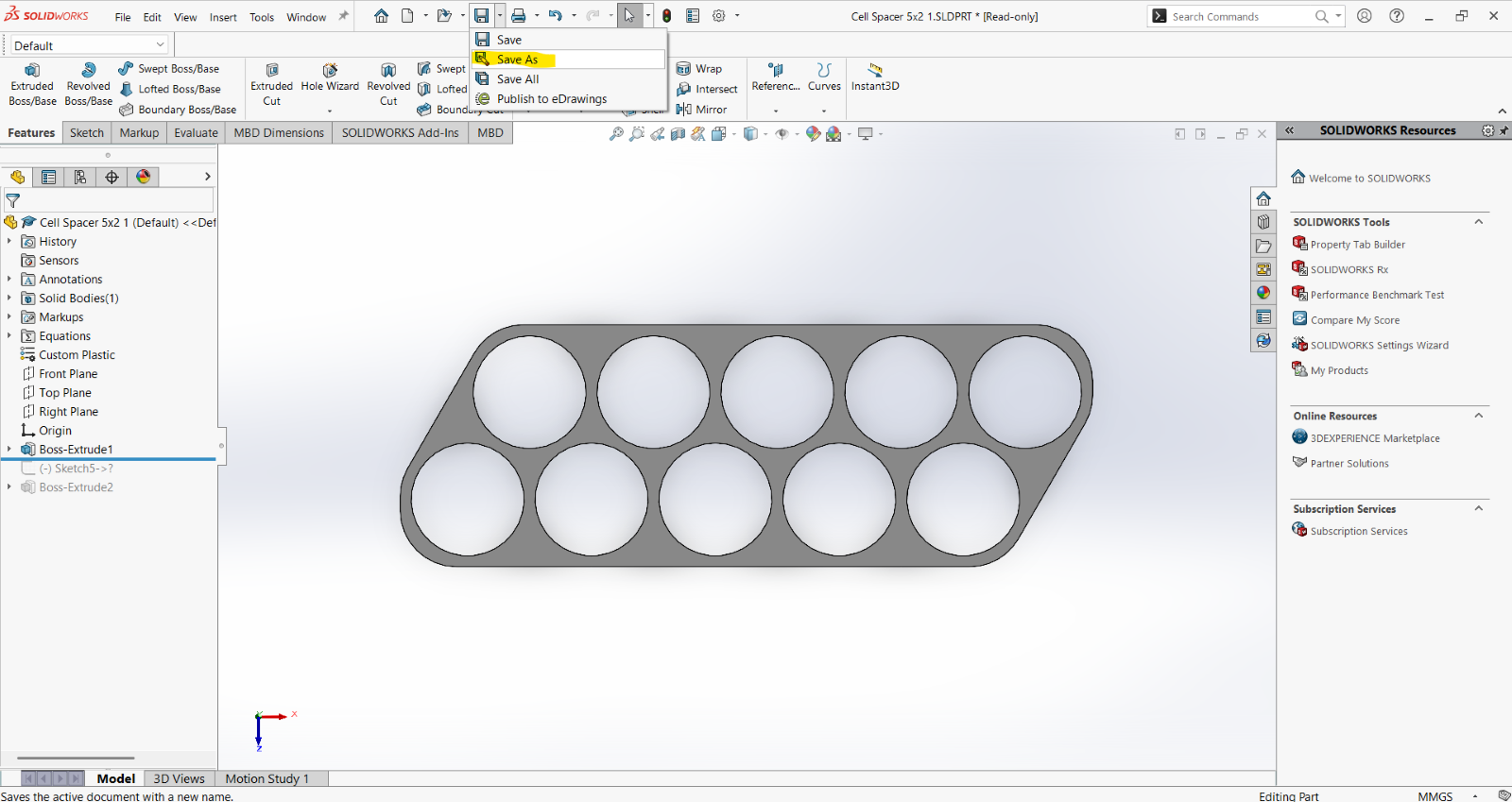Activate the Mirror feature

701,110
